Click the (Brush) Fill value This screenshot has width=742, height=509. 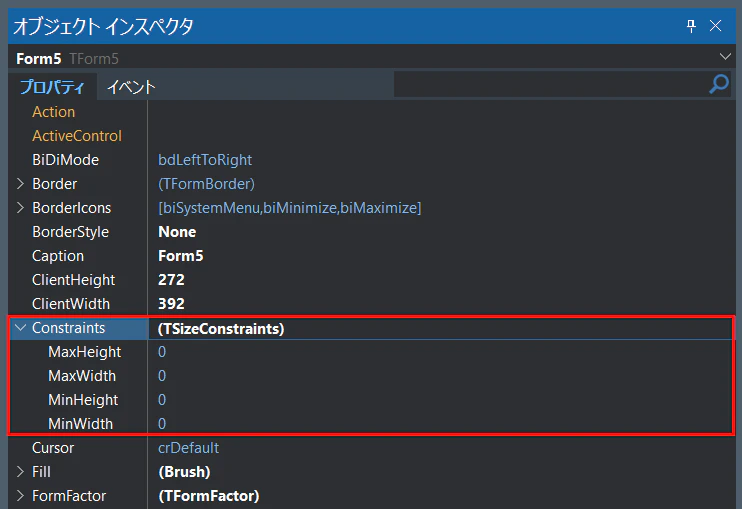[x=184, y=472]
